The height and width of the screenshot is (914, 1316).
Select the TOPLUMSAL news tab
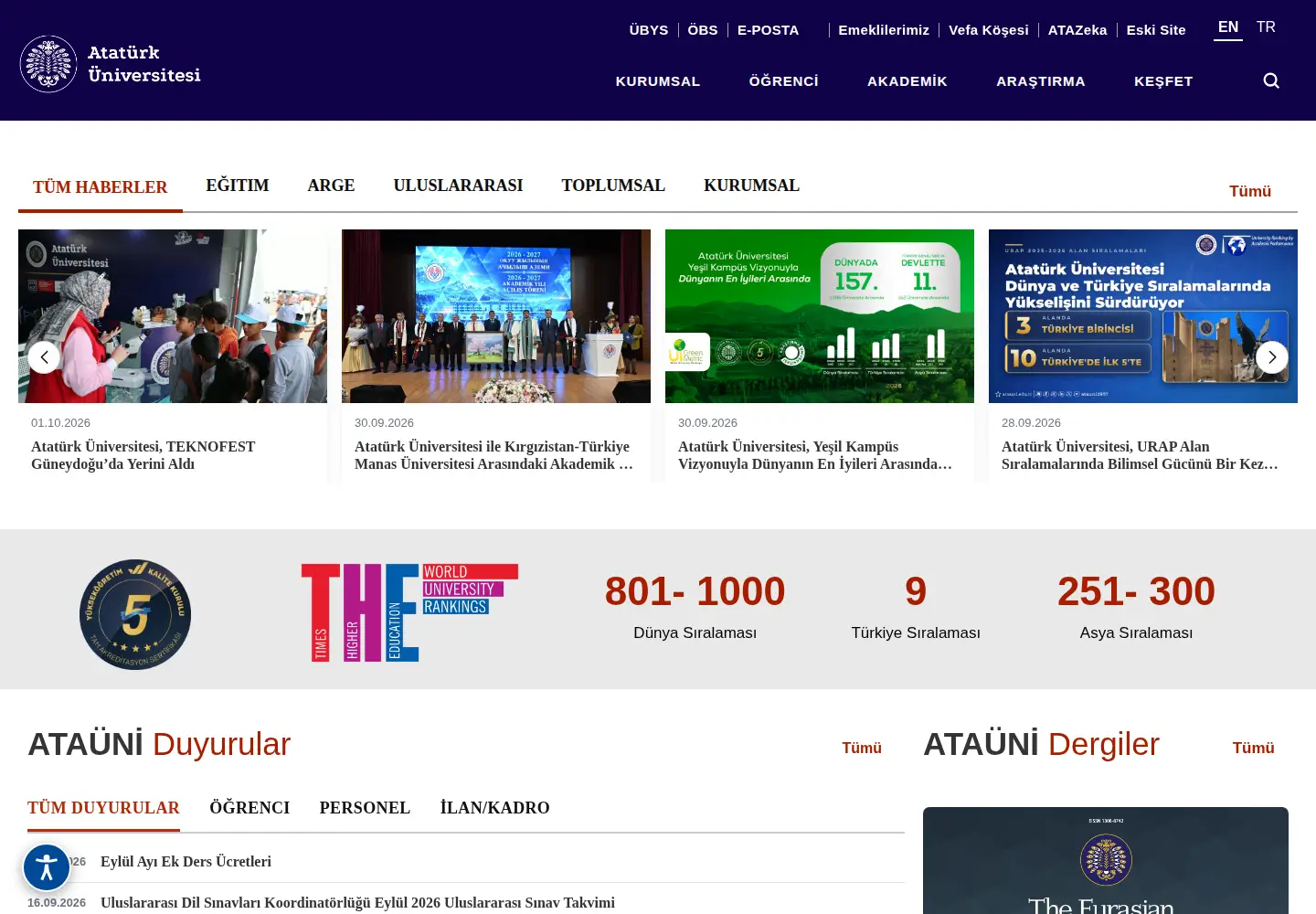[x=613, y=186]
